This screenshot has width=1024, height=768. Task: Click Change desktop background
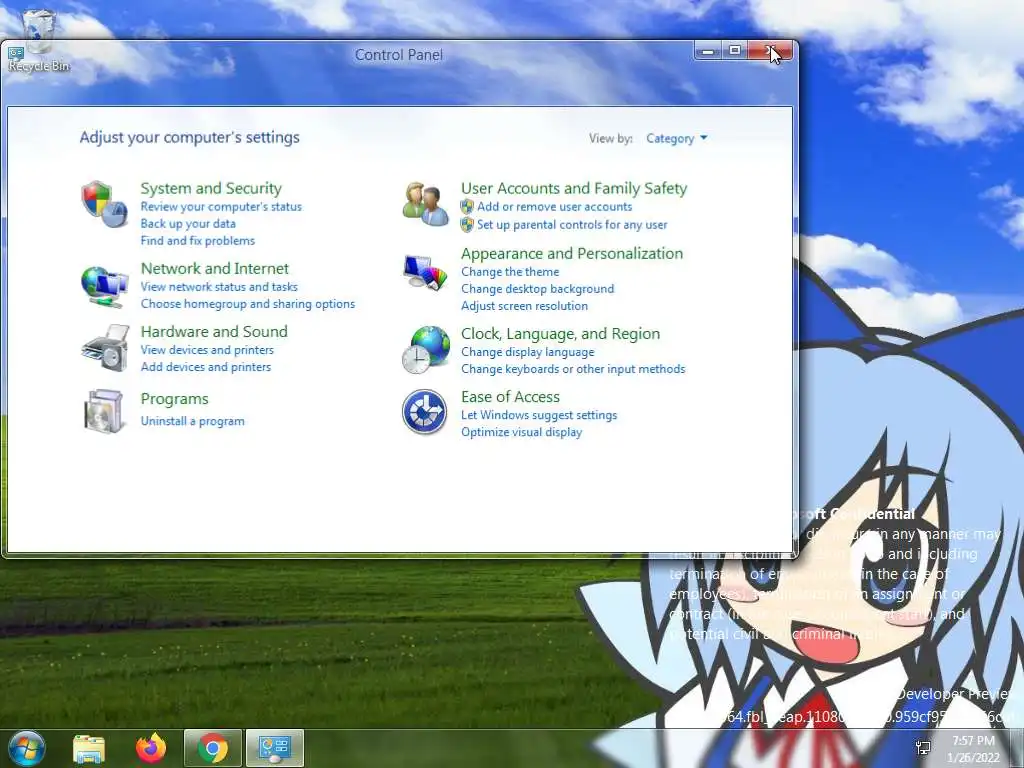(x=537, y=289)
